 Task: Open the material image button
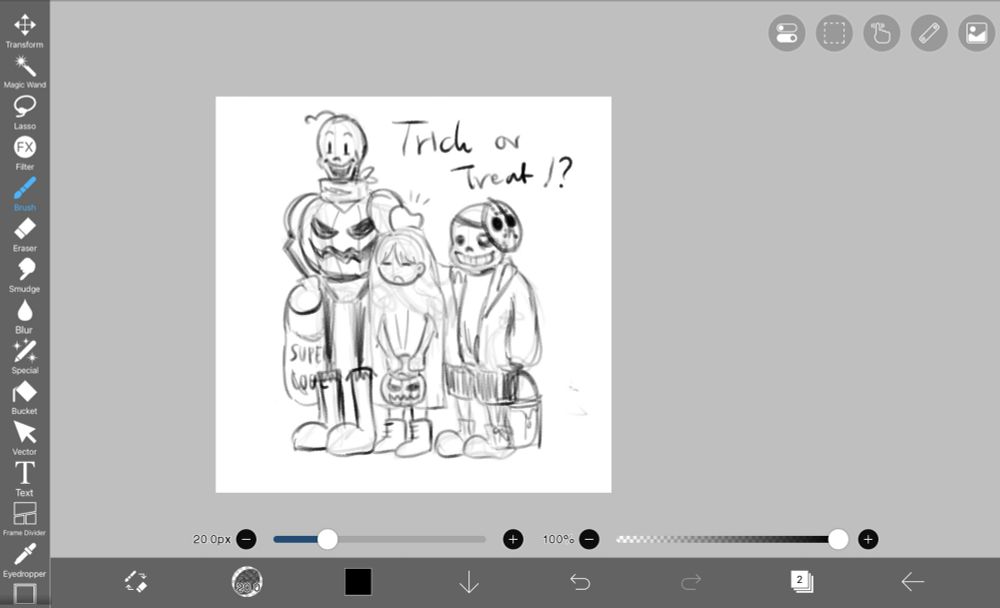point(976,33)
